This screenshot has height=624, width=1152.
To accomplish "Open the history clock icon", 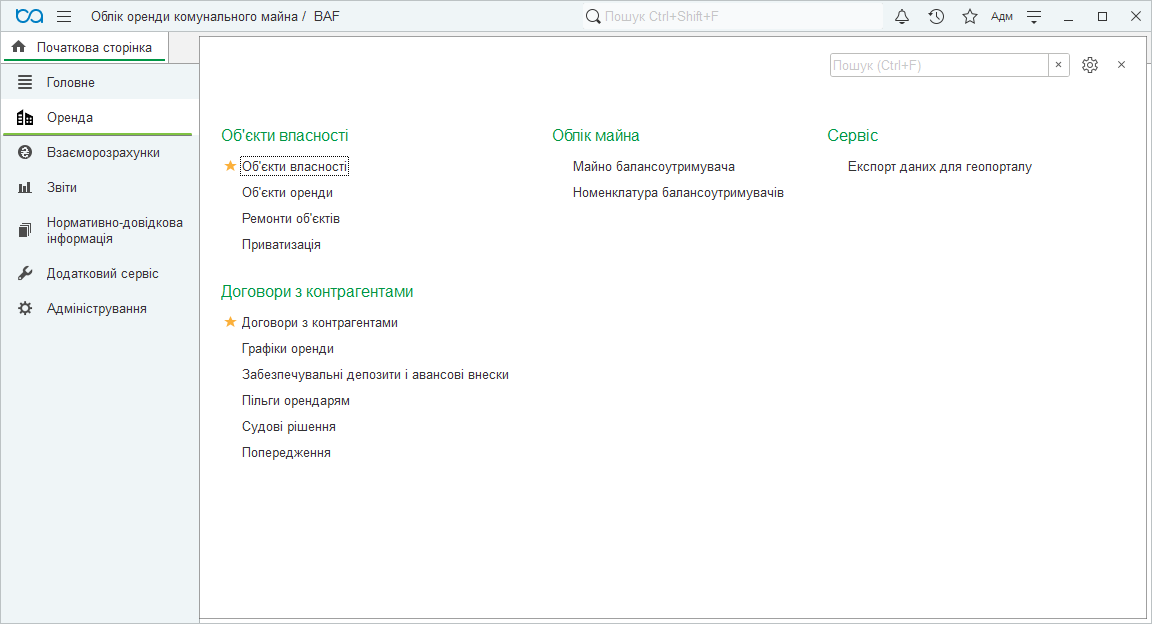I will pyautogui.click(x=936, y=16).
